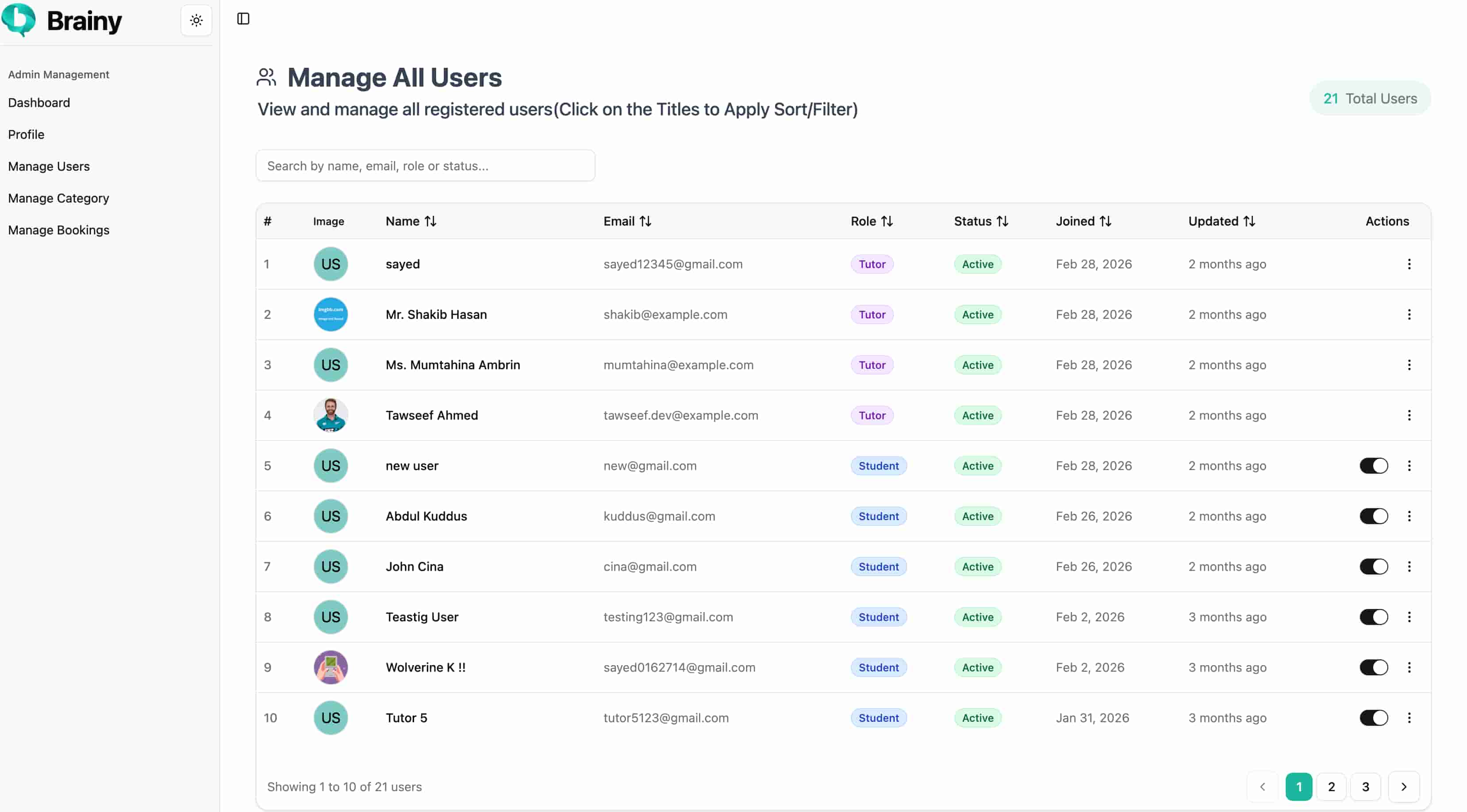Toggle status switch for Tutor 5
The image size is (1467, 812).
[x=1374, y=717]
